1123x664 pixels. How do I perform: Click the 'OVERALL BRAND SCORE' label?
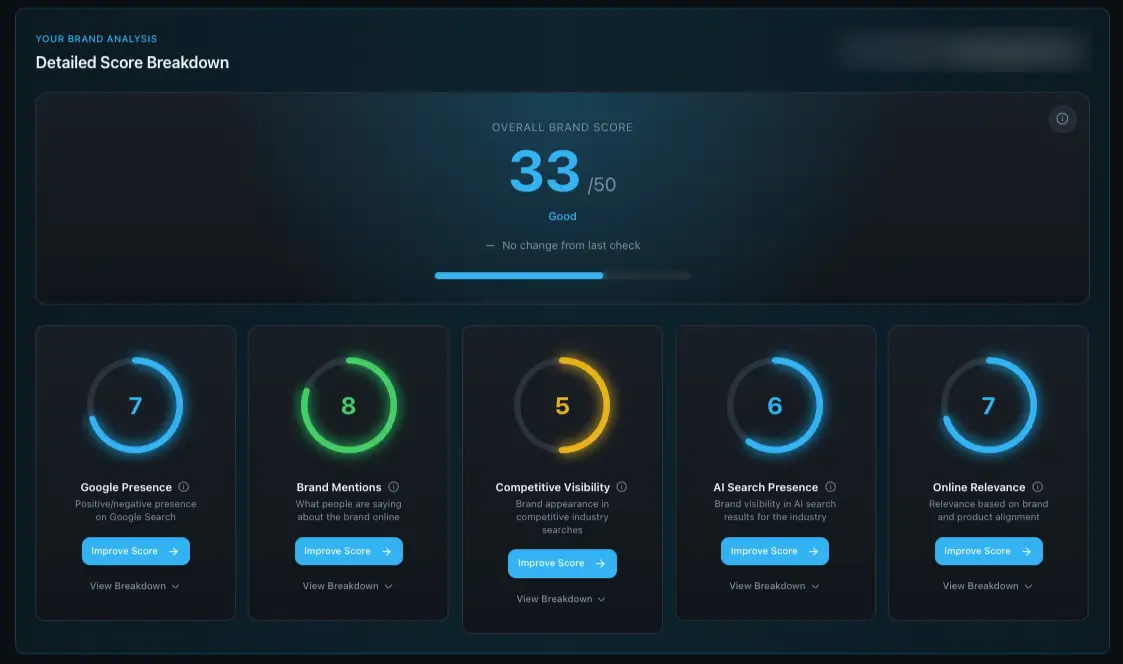tap(562, 127)
